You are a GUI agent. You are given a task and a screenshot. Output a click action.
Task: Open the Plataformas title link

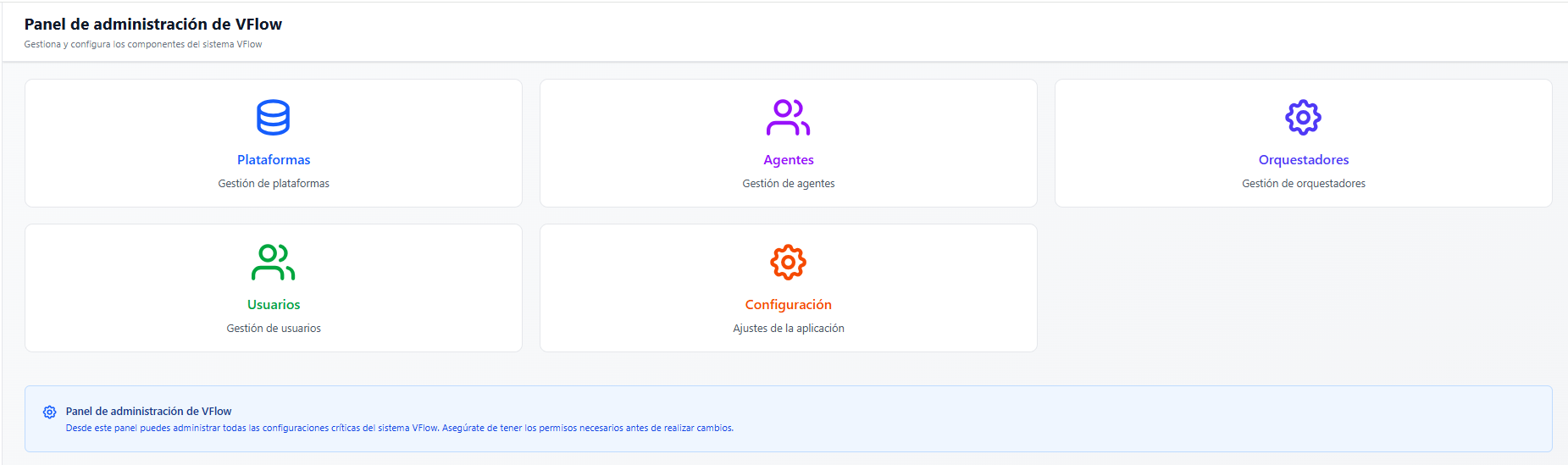274,160
